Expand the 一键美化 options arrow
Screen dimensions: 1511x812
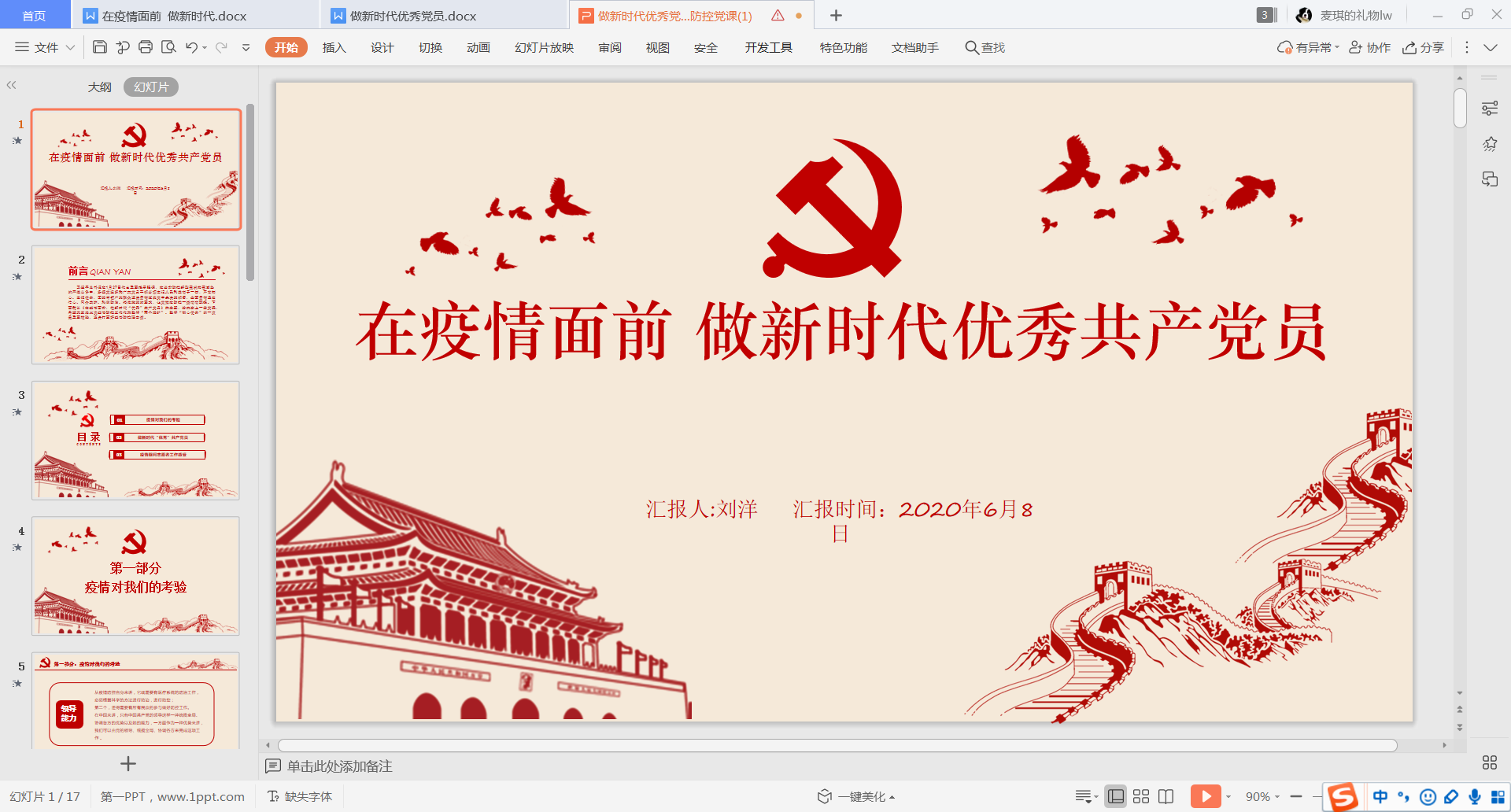[890, 796]
